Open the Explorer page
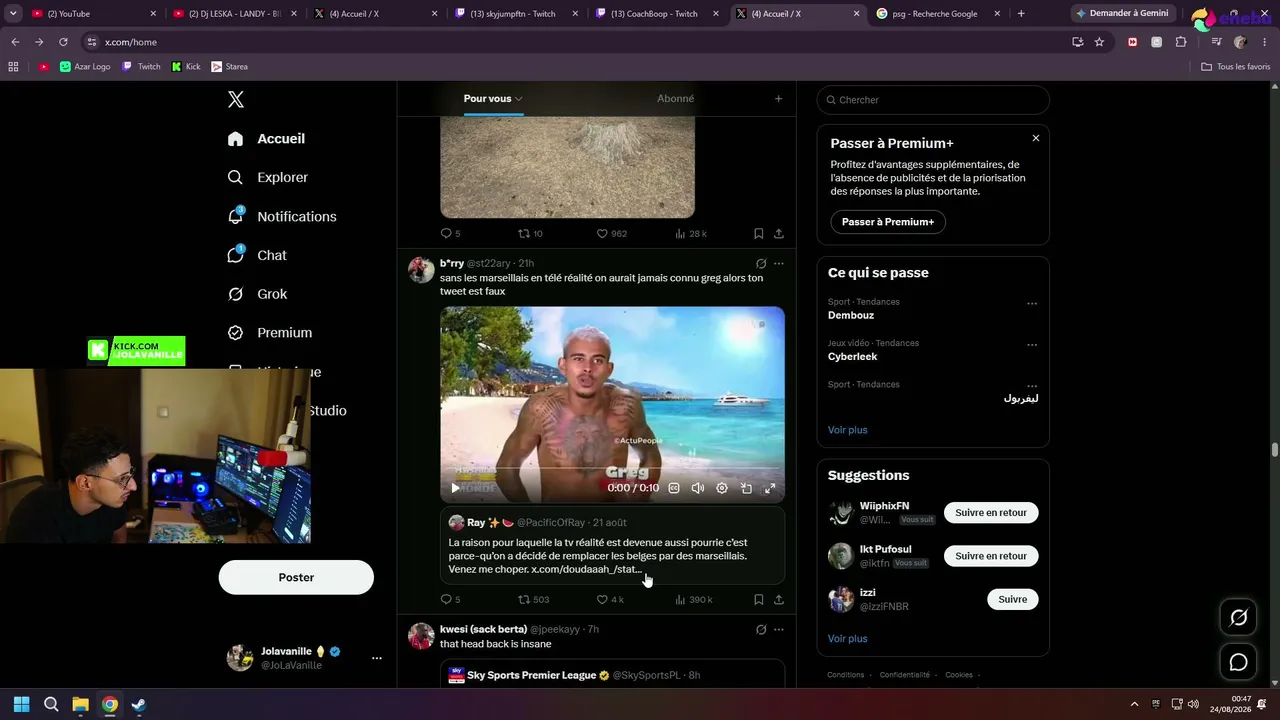The width and height of the screenshot is (1280, 720). (268, 177)
